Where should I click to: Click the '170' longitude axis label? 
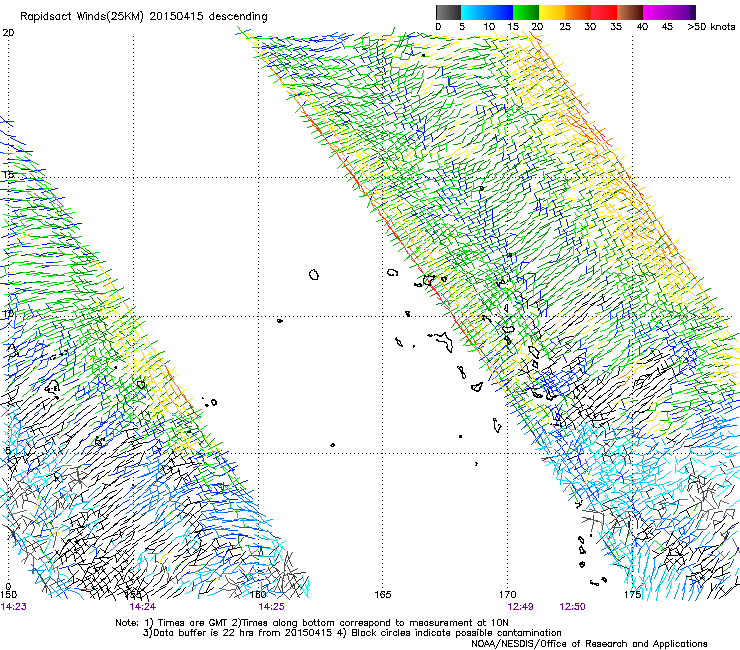click(x=508, y=595)
